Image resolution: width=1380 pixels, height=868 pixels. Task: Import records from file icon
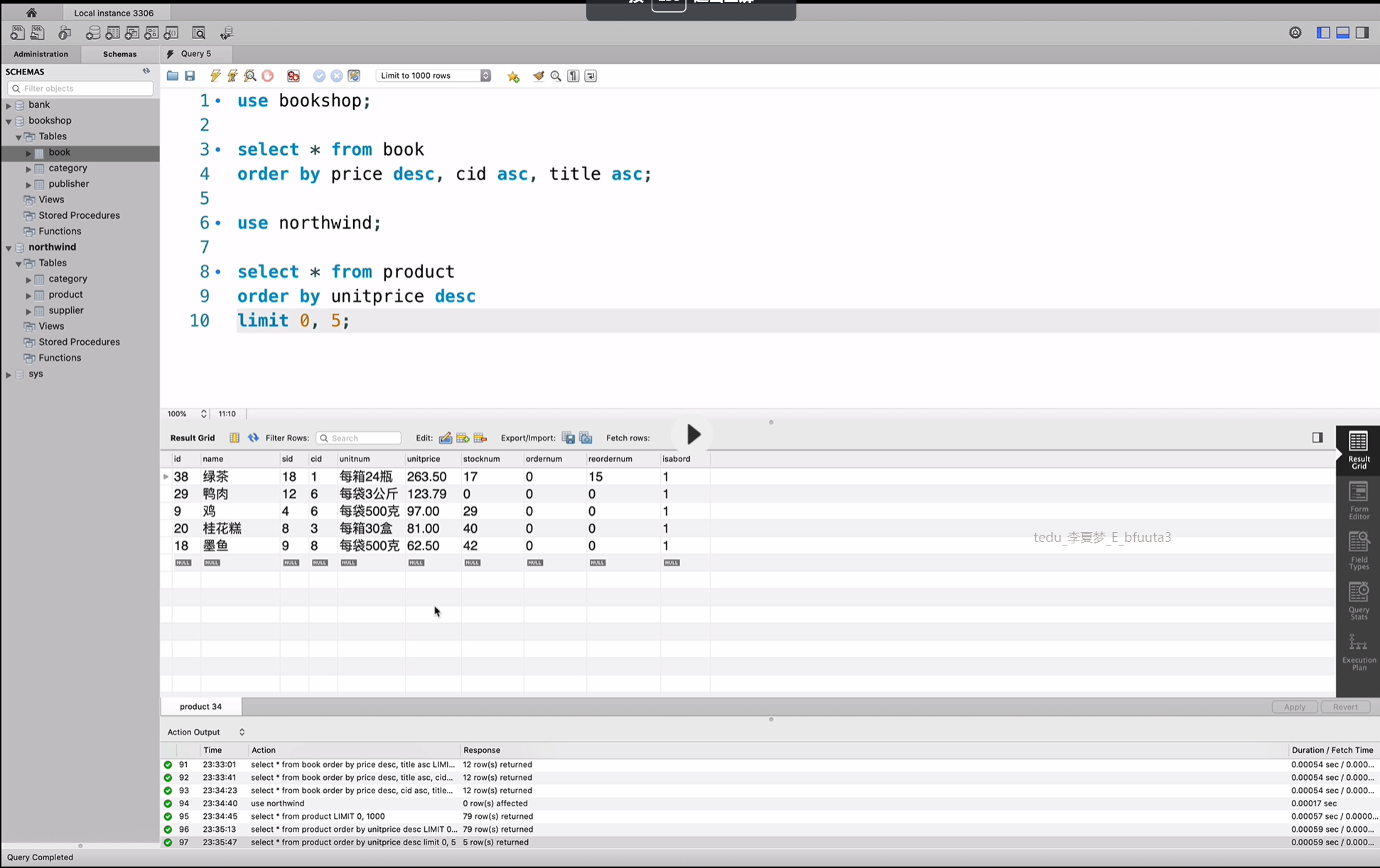click(586, 438)
